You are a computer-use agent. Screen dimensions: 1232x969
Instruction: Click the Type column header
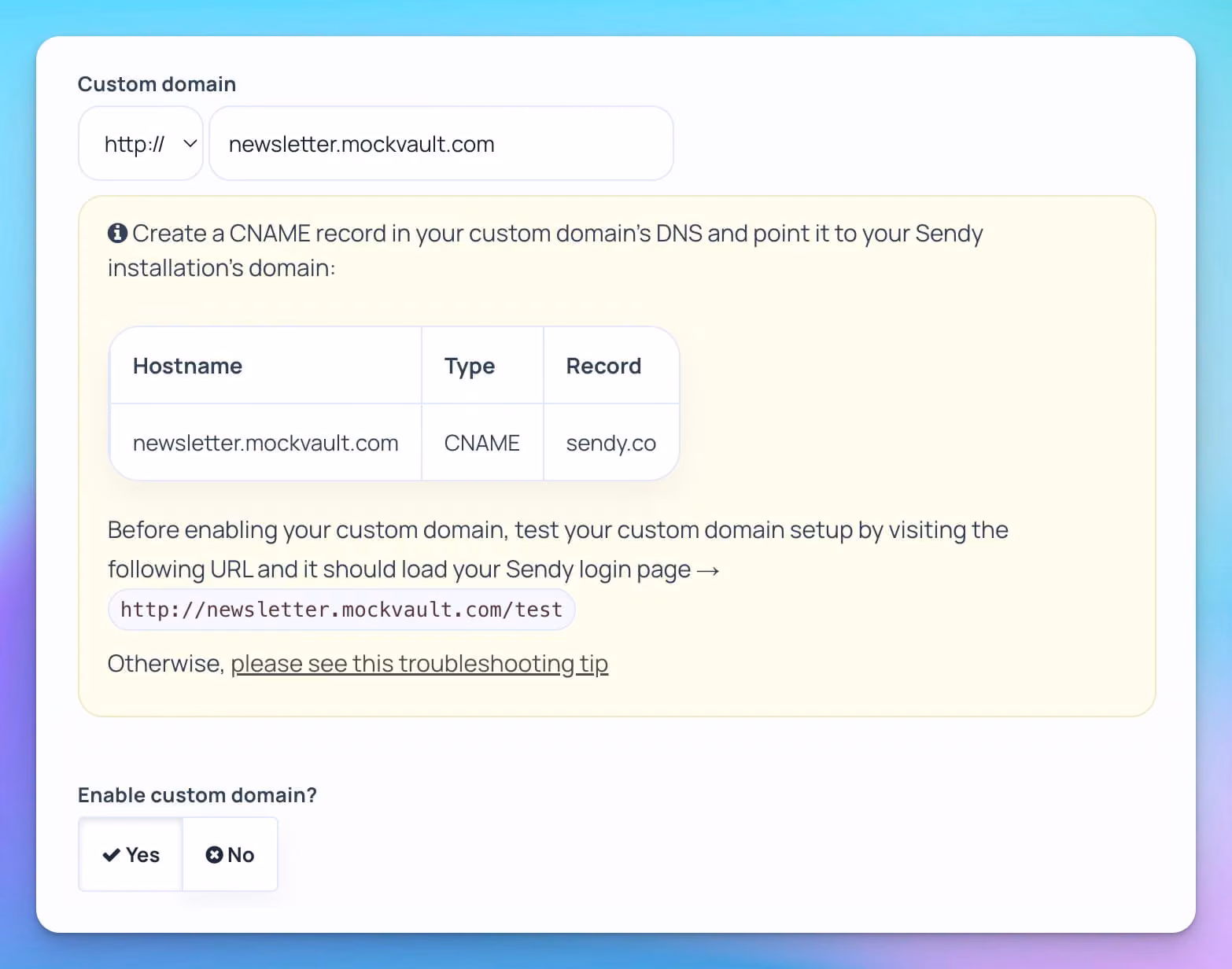point(482,366)
